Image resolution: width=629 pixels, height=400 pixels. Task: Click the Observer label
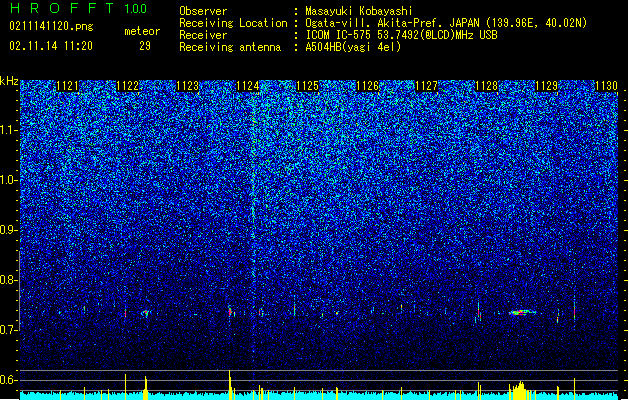pos(203,11)
